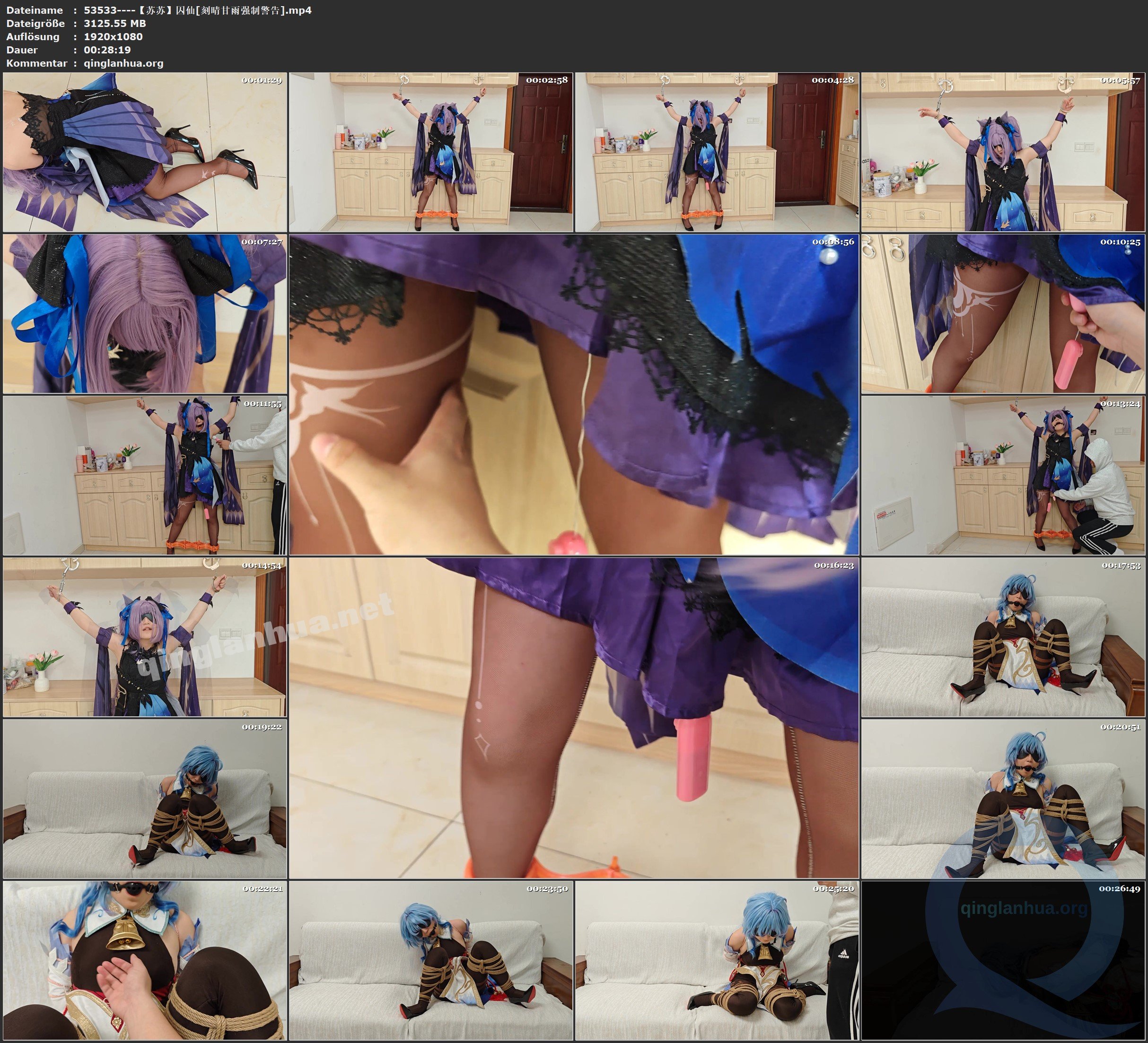Open the thumbnail with timestamp 00:19:22
The image size is (1148, 1043).
(145, 799)
